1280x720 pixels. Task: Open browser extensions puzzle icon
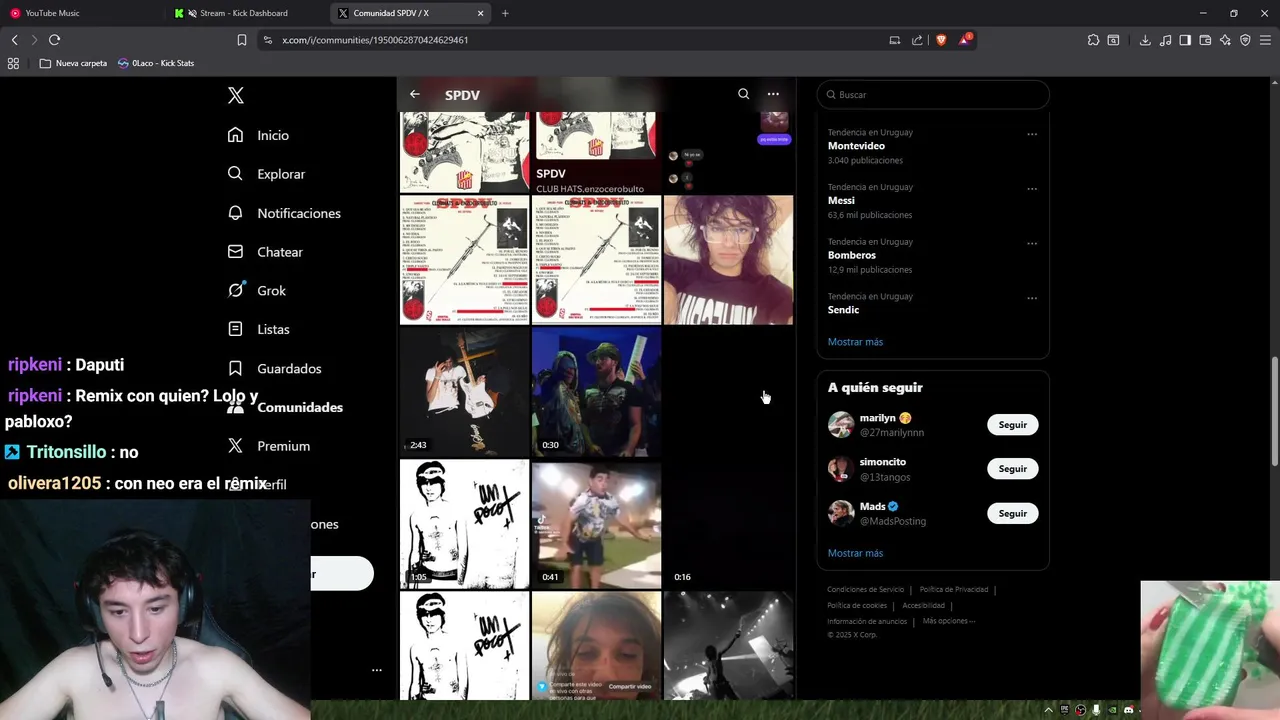[x=1093, y=40]
